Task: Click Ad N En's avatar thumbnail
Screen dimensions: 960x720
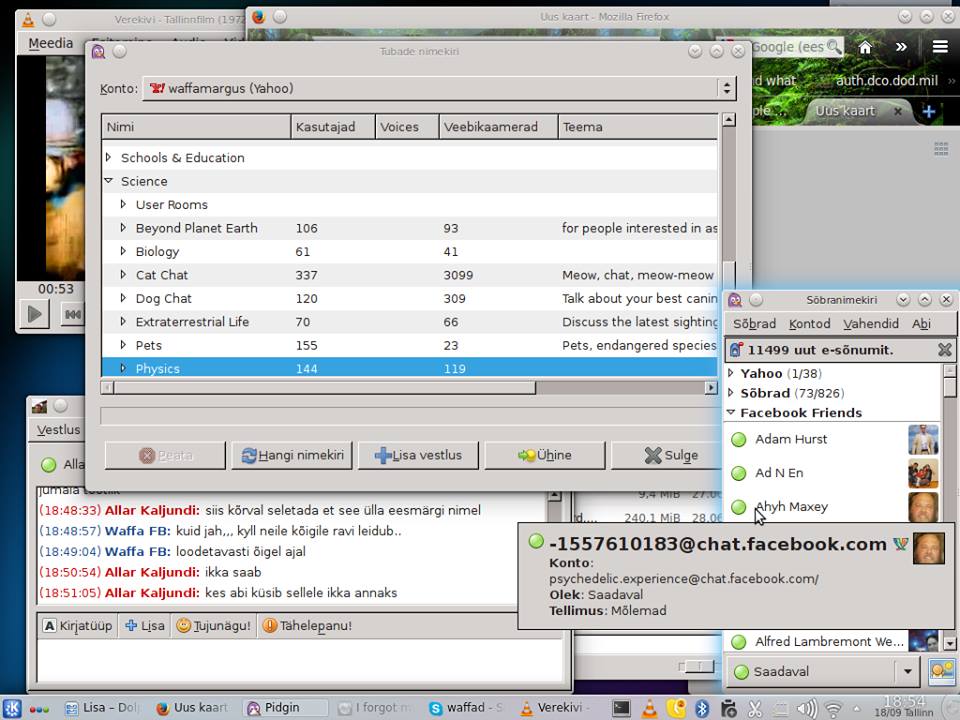Action: [x=923, y=473]
